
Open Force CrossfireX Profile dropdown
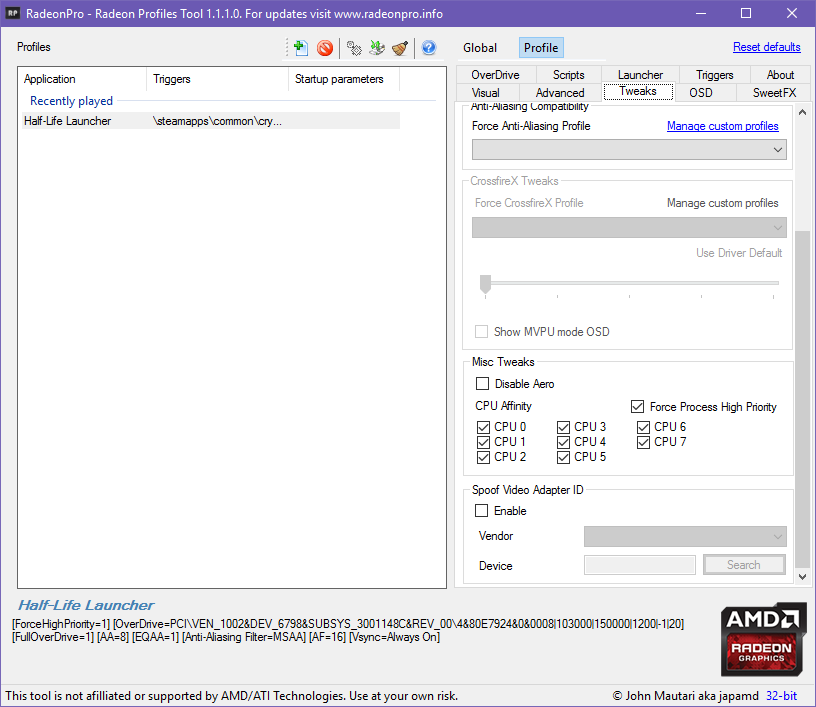629,227
